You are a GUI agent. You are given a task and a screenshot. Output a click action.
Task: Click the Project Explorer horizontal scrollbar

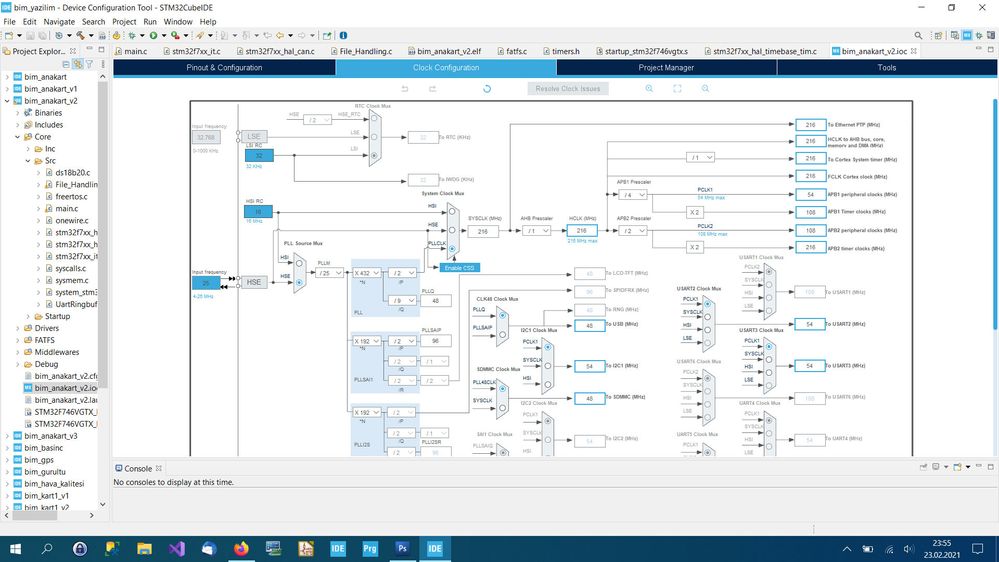(x=36, y=515)
